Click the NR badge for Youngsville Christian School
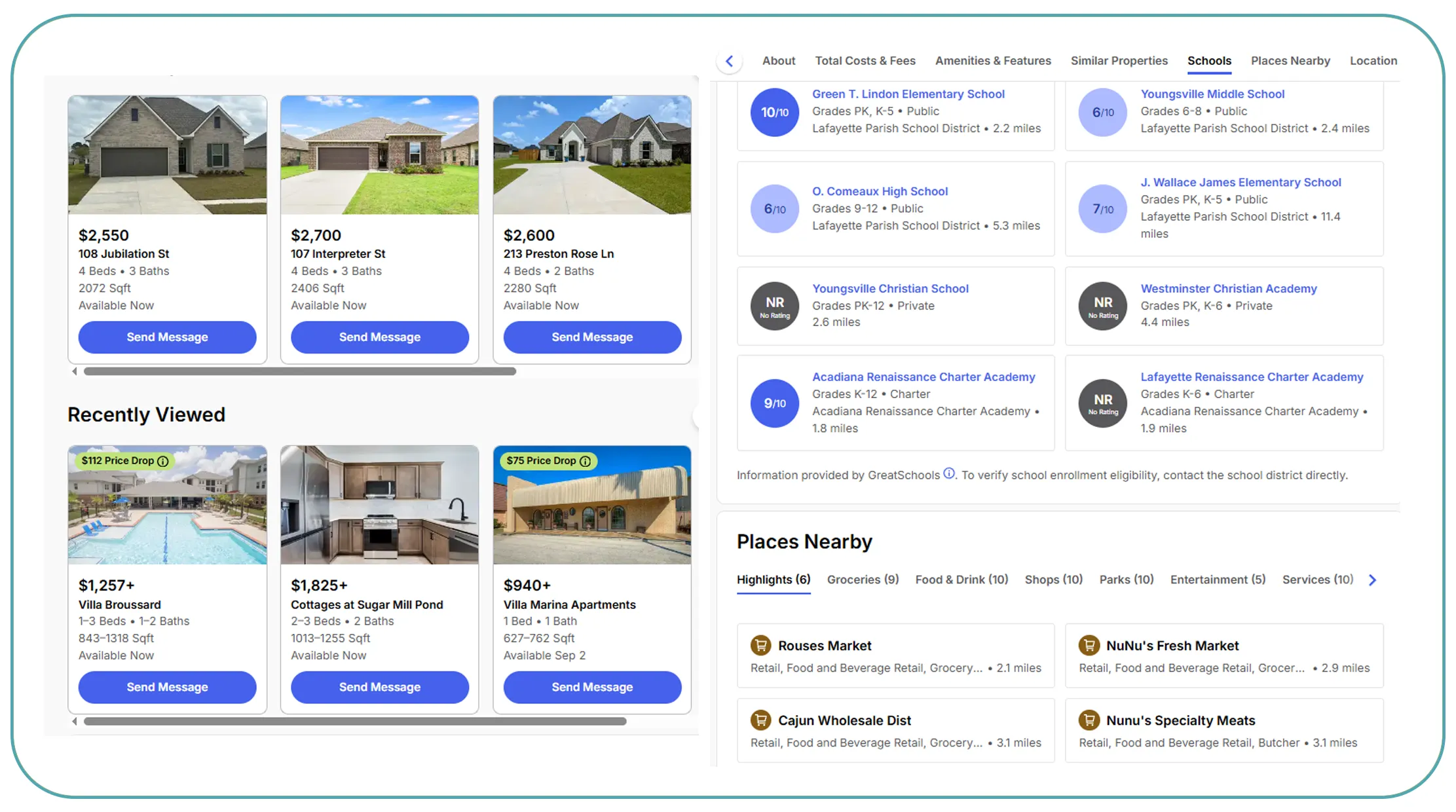1456x812 pixels. [775, 306]
